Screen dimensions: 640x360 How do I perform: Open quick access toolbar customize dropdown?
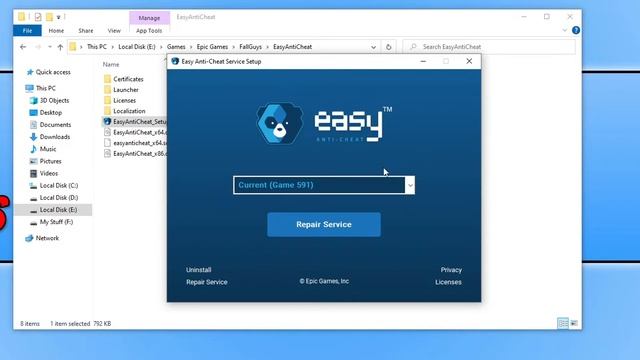click(x=59, y=17)
